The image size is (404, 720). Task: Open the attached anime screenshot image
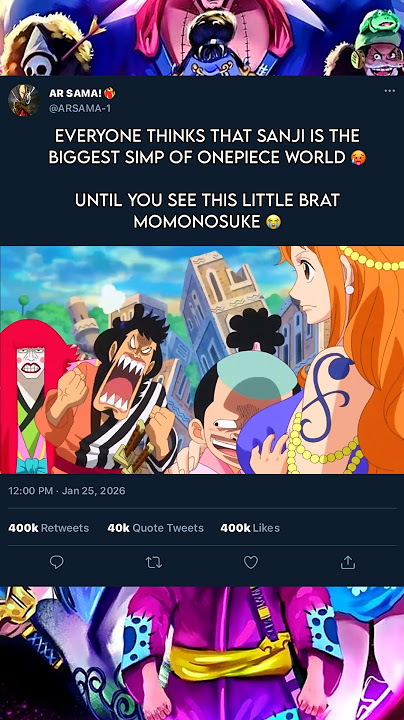click(x=202, y=360)
